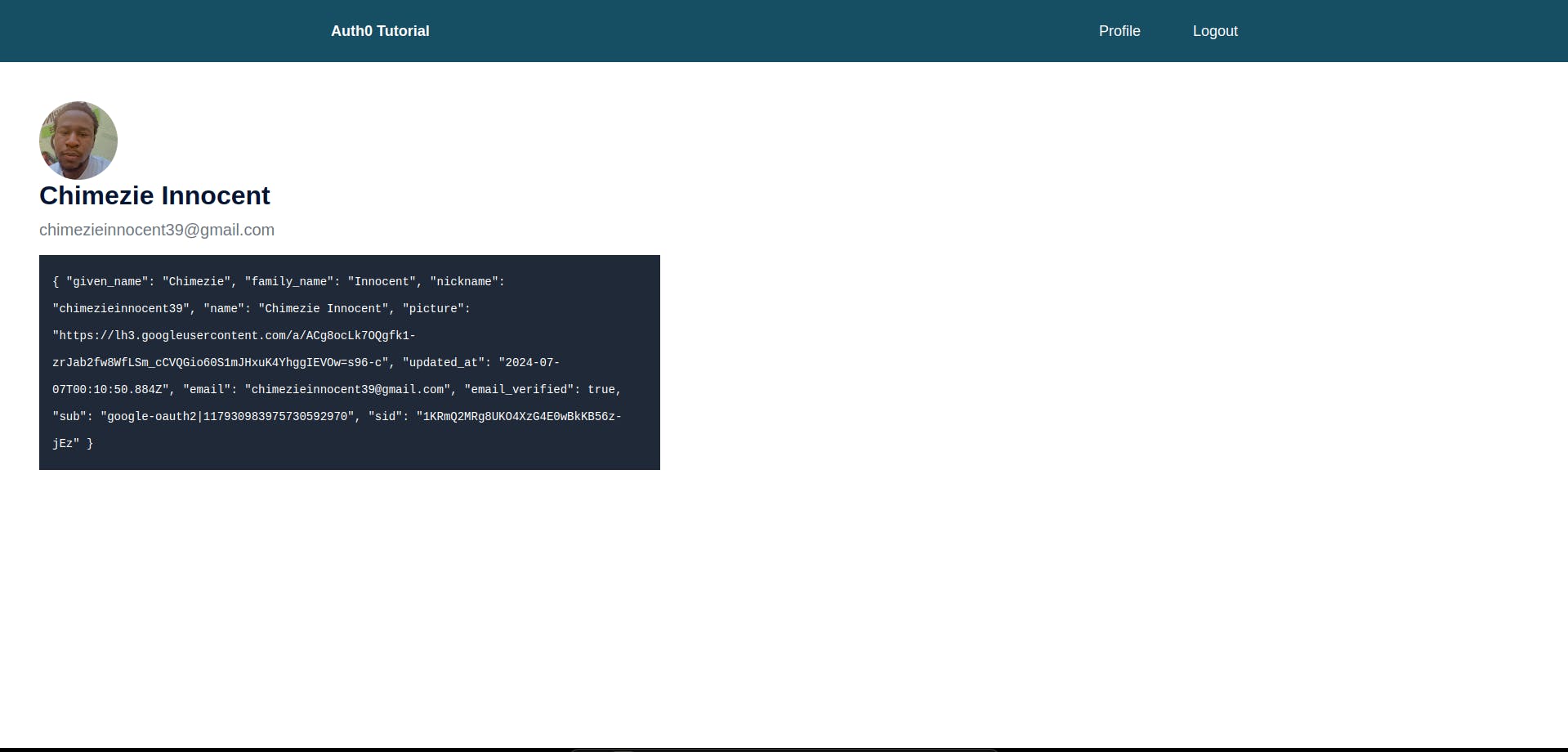Click the teal navigation bar
The width and height of the screenshot is (1568, 752).
(735, 30)
